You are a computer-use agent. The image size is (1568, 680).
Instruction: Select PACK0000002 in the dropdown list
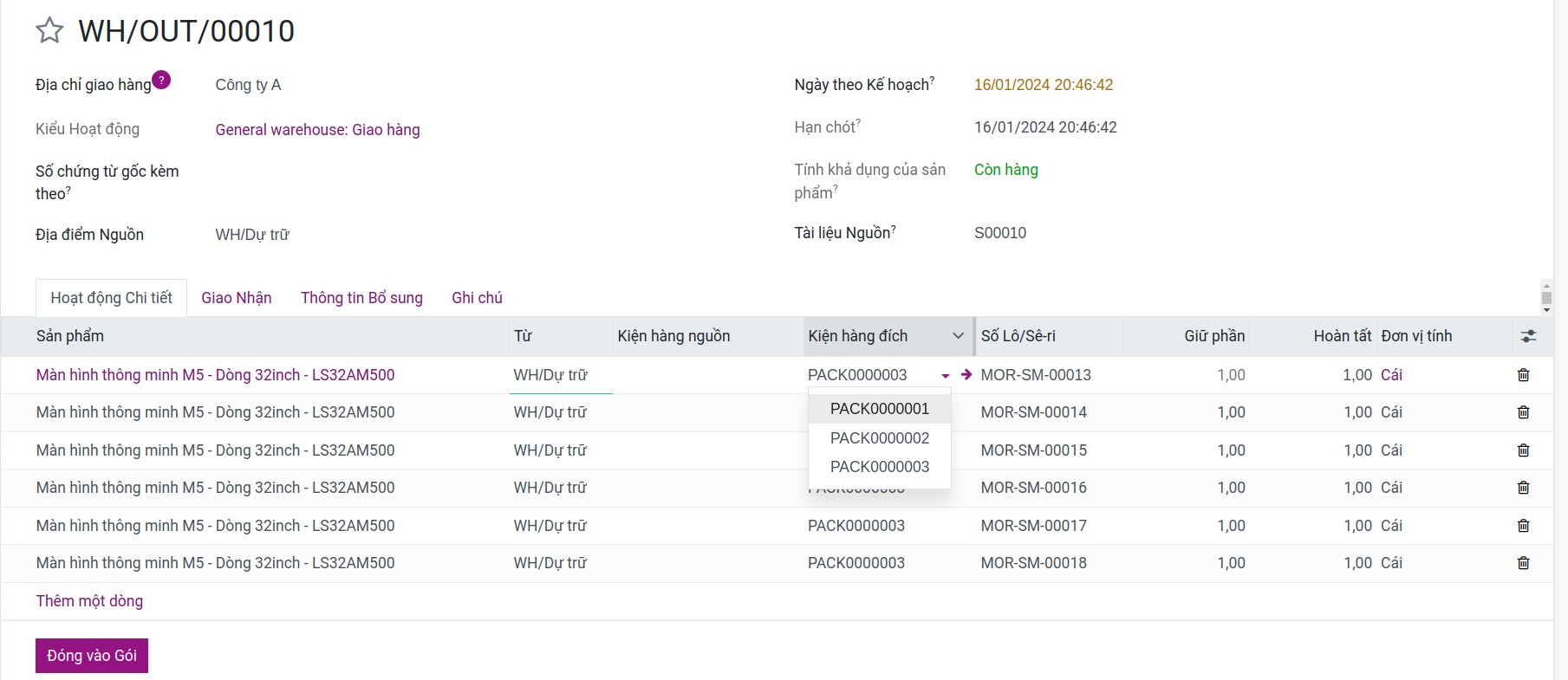click(879, 438)
